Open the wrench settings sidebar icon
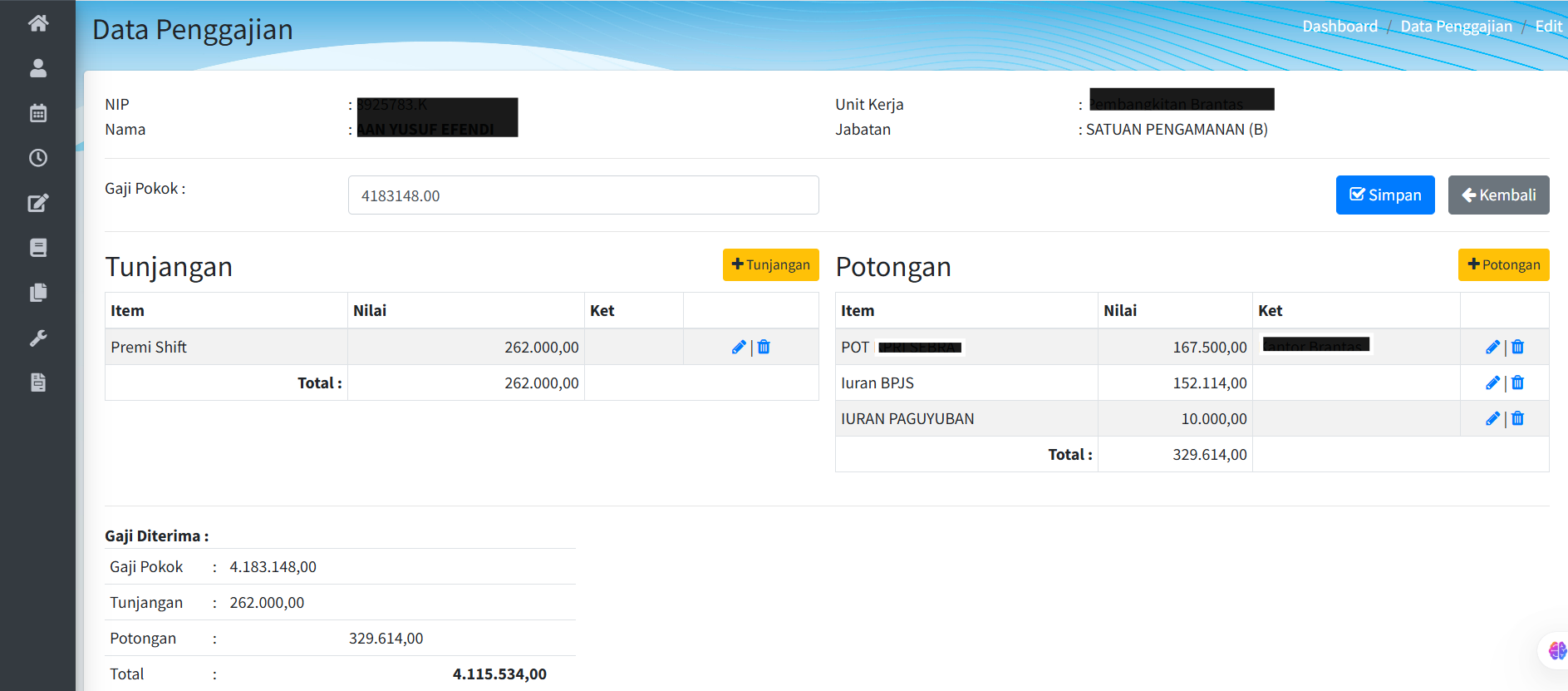1568x691 pixels. [x=38, y=338]
